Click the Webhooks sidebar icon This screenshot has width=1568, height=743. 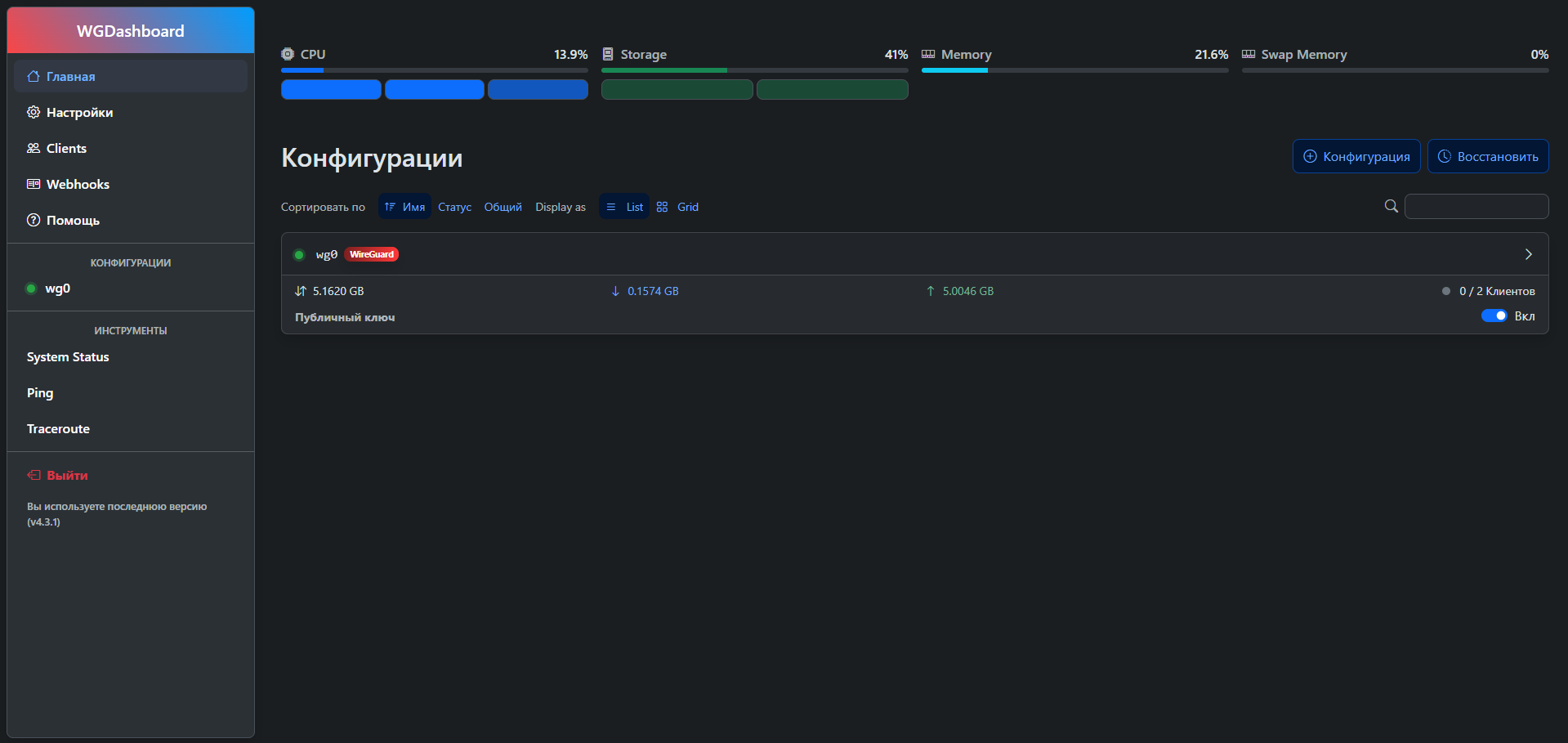click(x=34, y=184)
